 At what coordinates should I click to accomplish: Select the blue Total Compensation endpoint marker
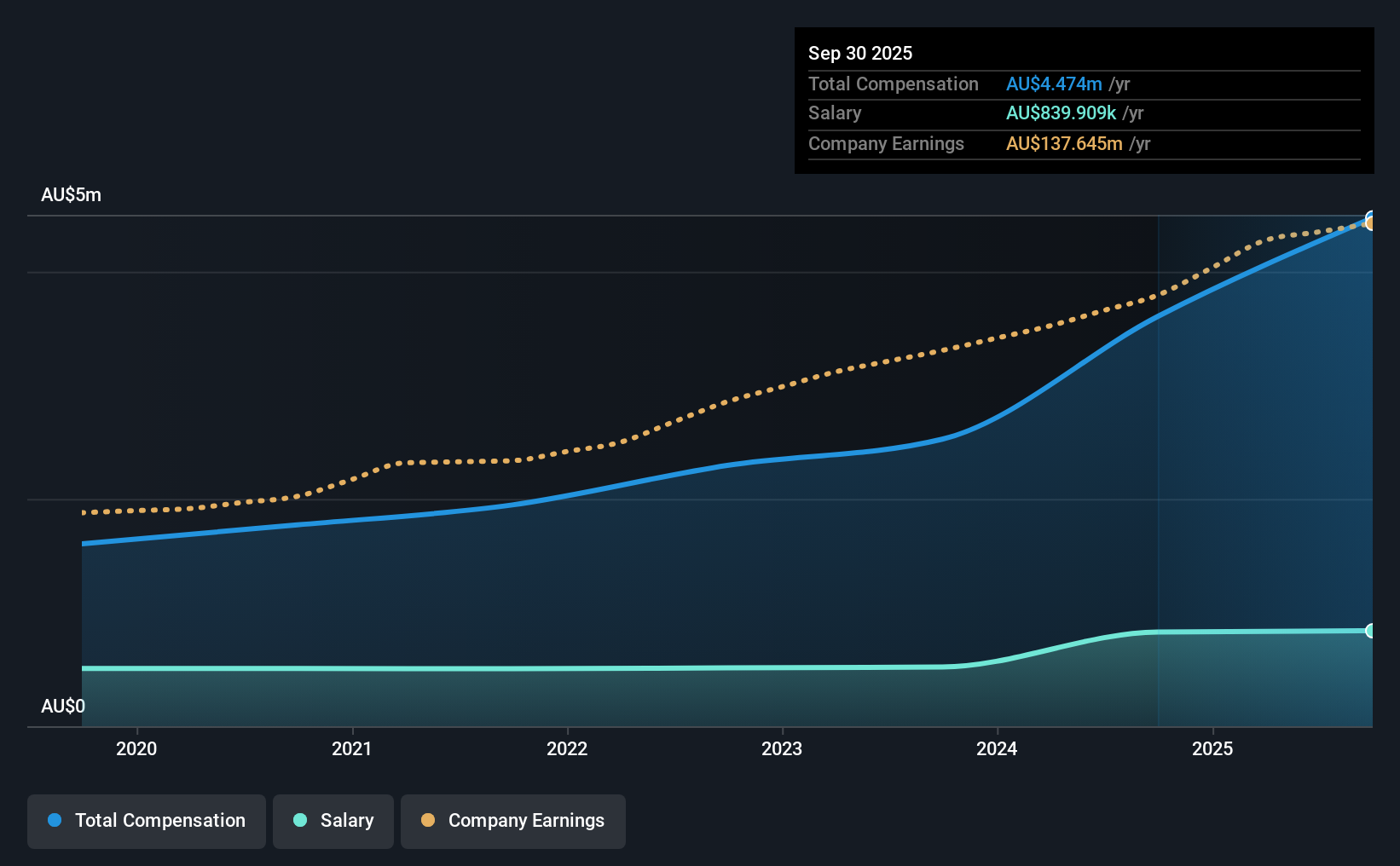coord(1371,217)
